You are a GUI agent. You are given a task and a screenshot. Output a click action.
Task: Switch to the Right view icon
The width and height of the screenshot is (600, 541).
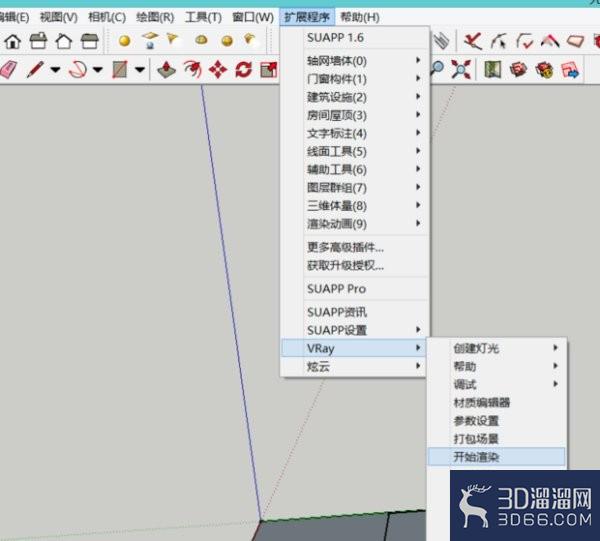[90, 41]
